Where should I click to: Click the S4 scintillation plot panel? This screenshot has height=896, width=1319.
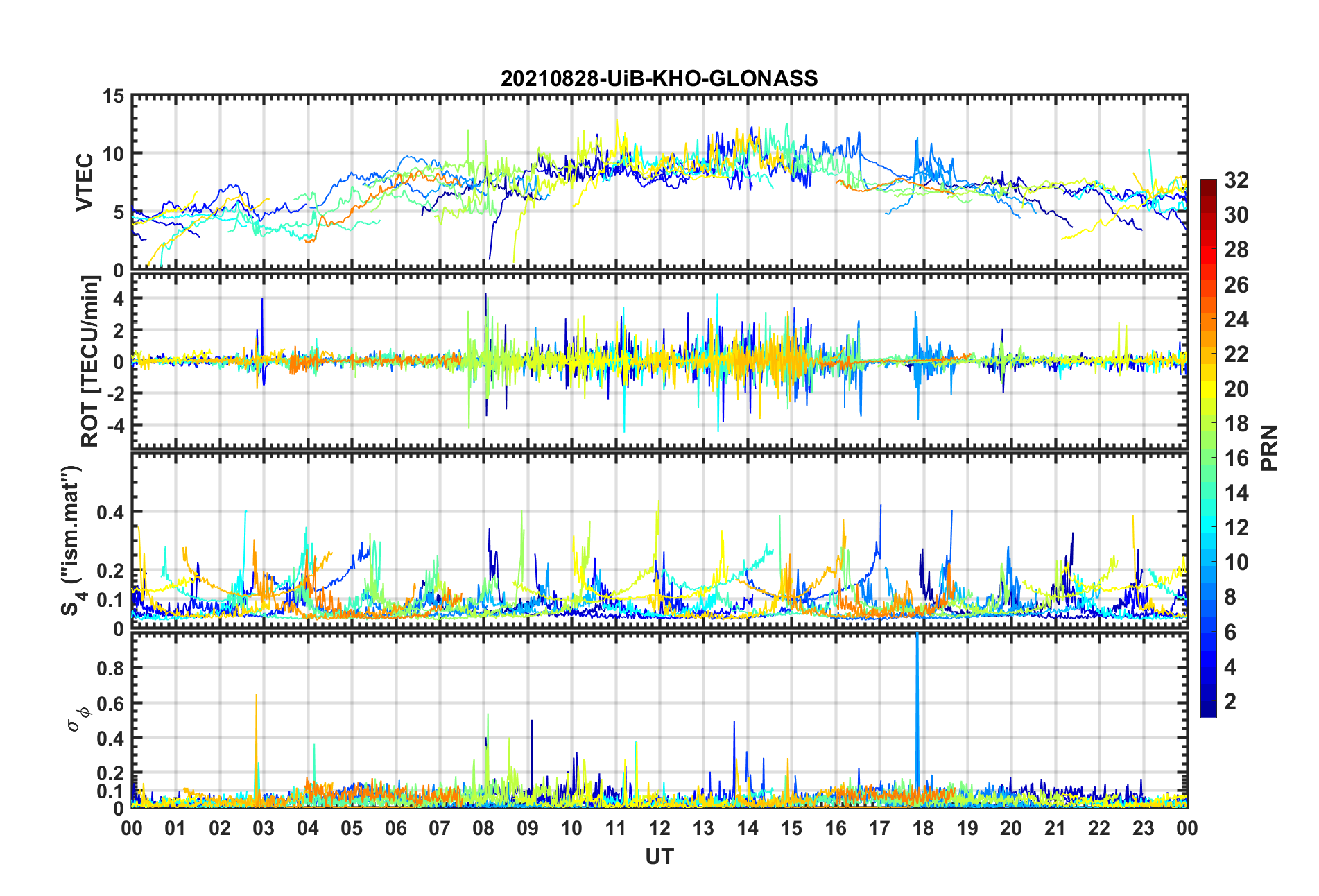(659, 541)
